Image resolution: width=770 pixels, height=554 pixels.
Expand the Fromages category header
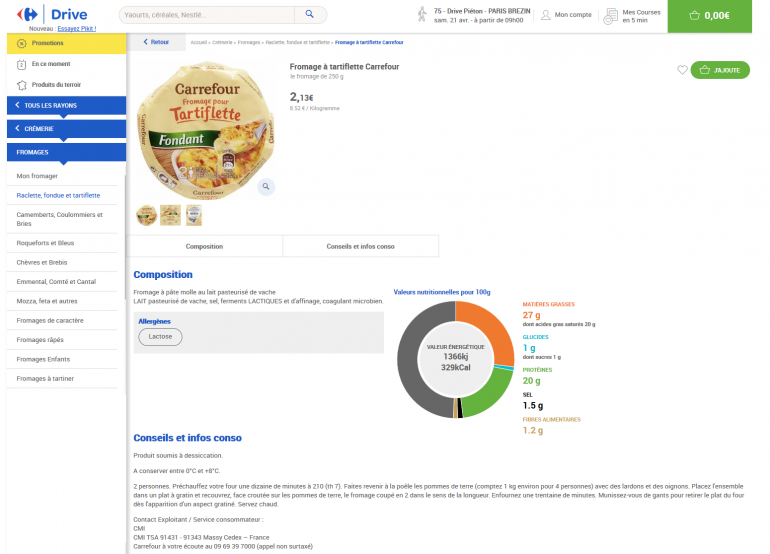tap(66, 152)
